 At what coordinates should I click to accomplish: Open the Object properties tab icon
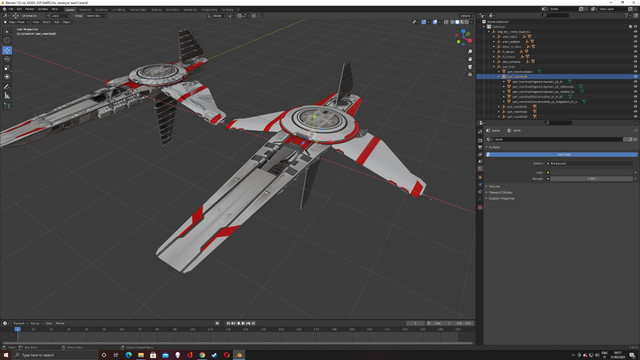point(480,177)
